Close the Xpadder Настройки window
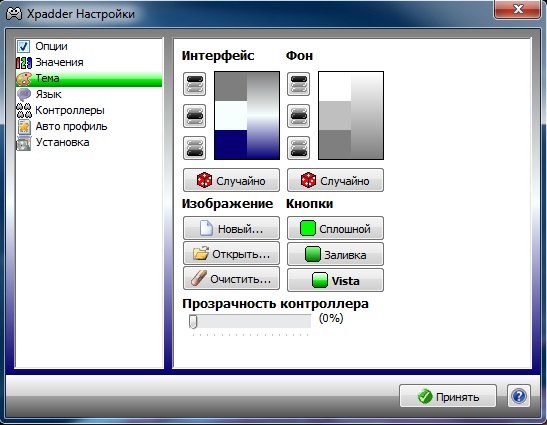547x425 pixels. pyautogui.click(x=518, y=9)
